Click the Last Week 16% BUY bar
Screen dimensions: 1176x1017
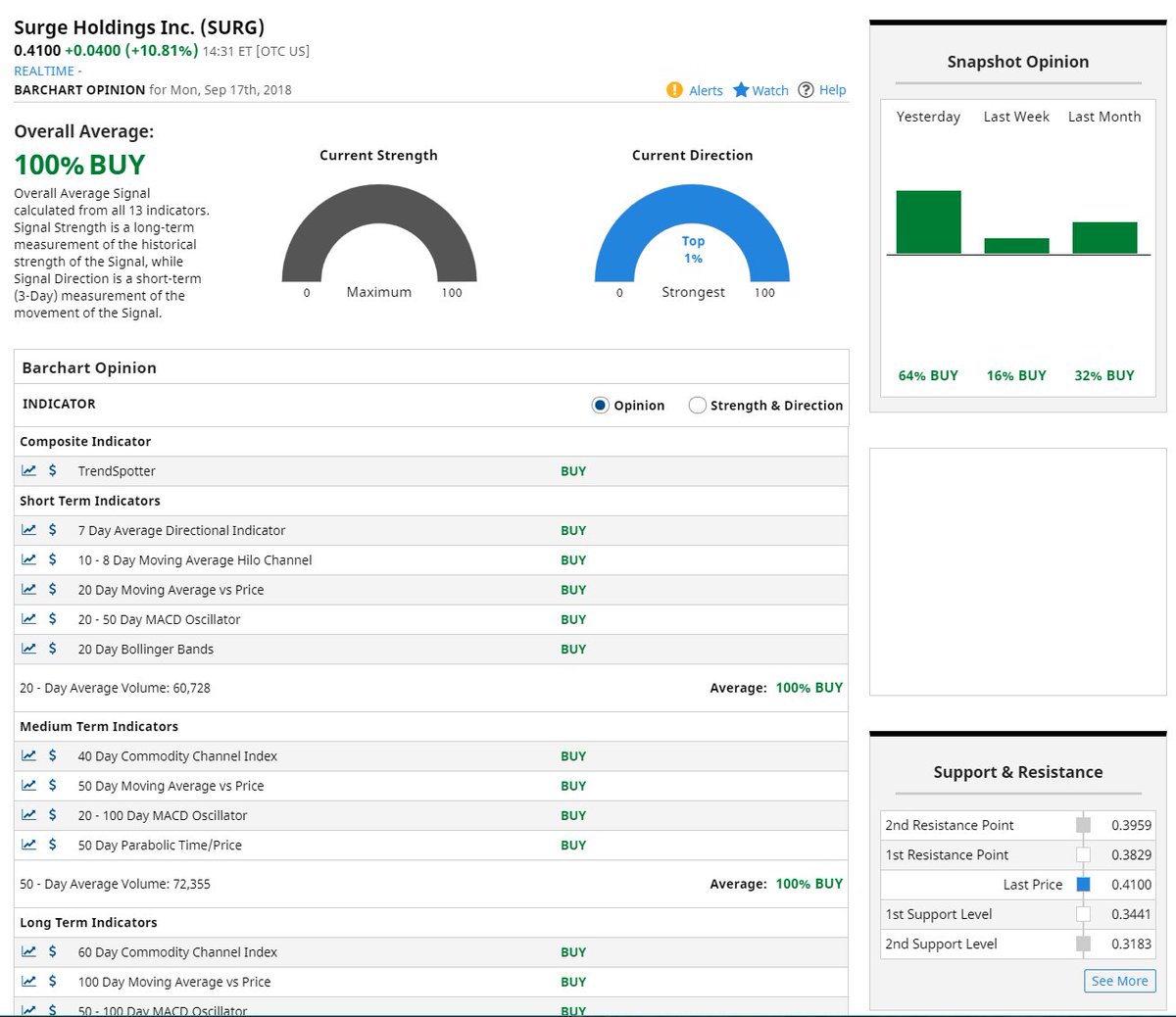pos(1016,246)
